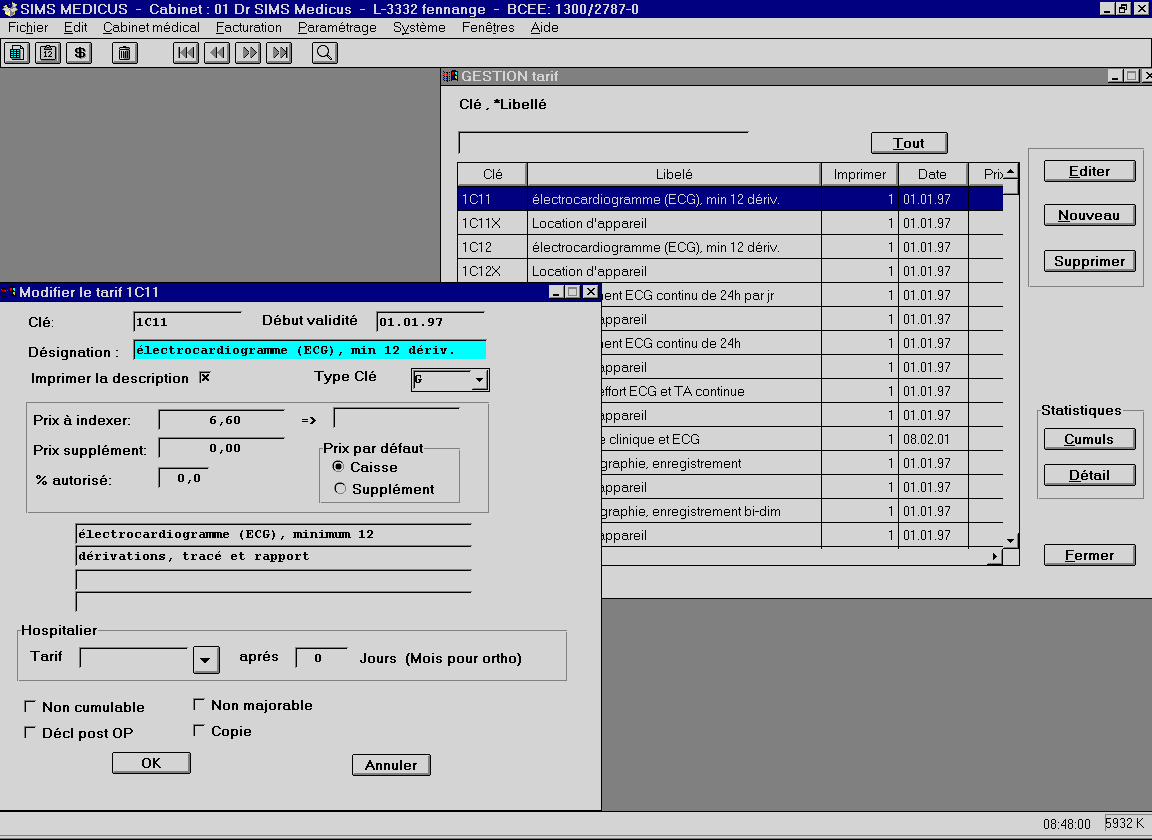Click the Prix à indexer field
This screenshot has width=1152, height=840.
(222, 420)
